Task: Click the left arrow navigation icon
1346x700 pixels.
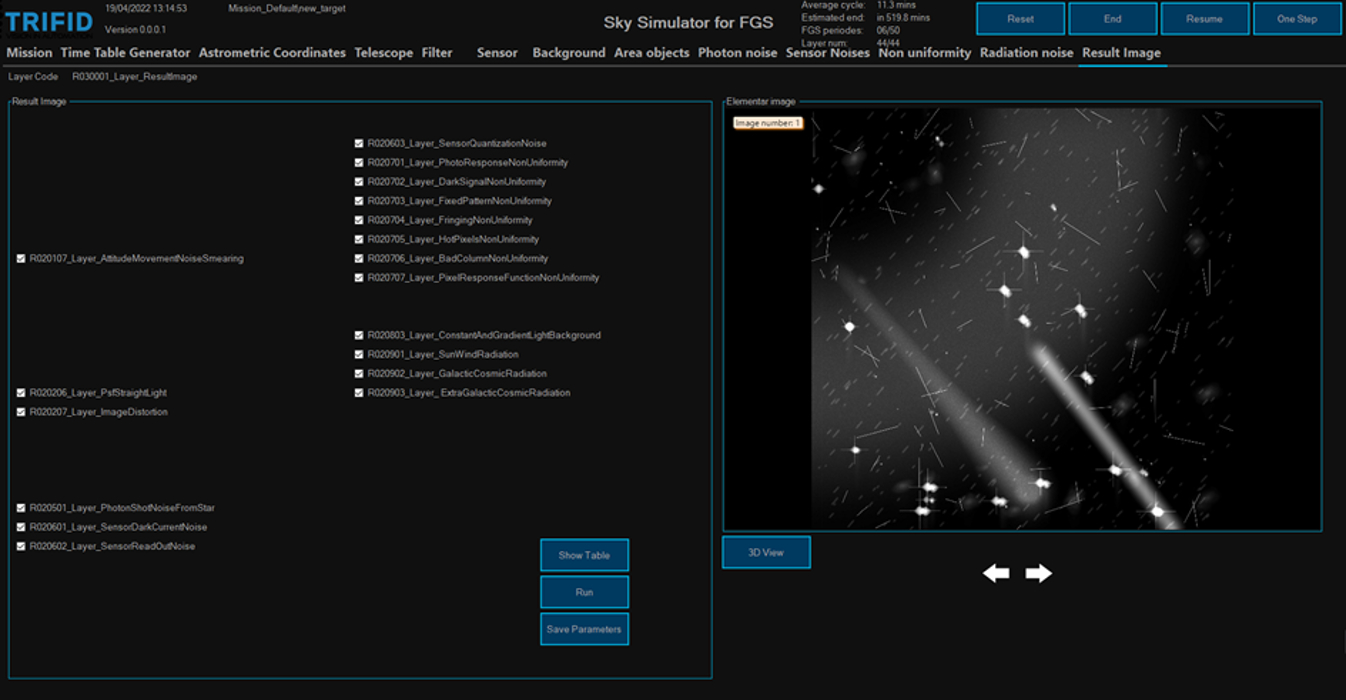Action: pyautogui.click(x=996, y=573)
